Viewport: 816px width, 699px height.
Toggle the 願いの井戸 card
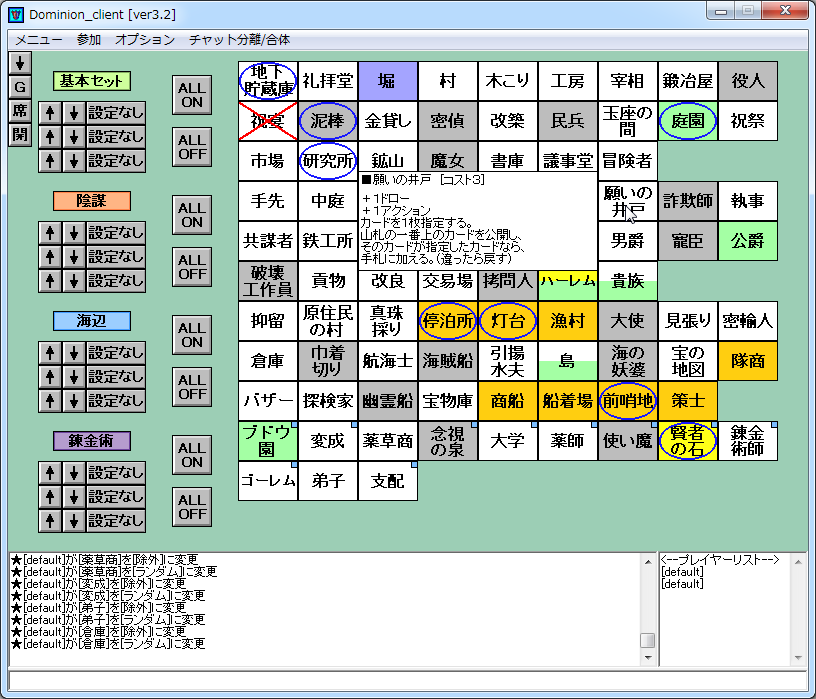[628, 201]
